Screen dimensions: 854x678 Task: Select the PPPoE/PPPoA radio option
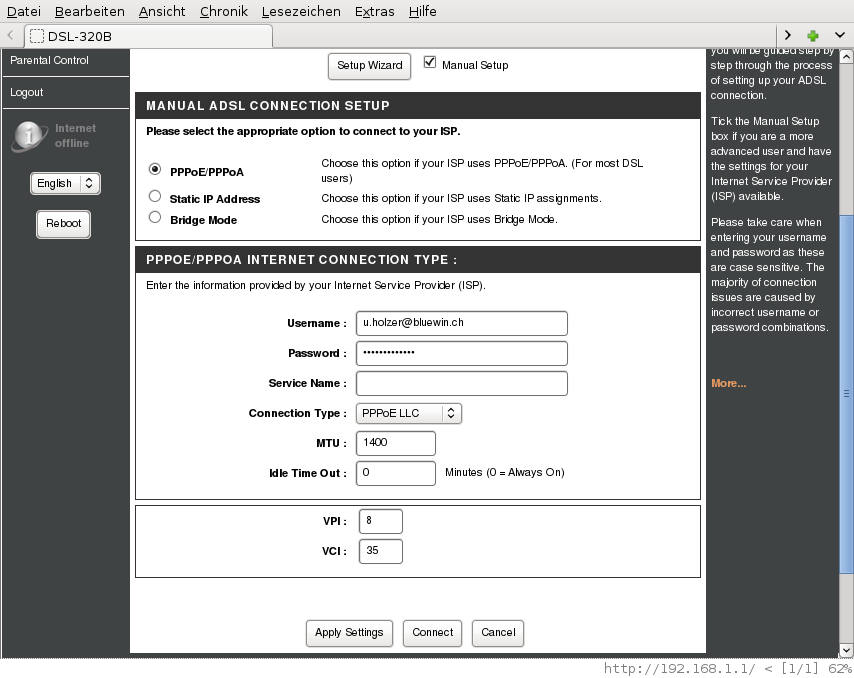155,169
